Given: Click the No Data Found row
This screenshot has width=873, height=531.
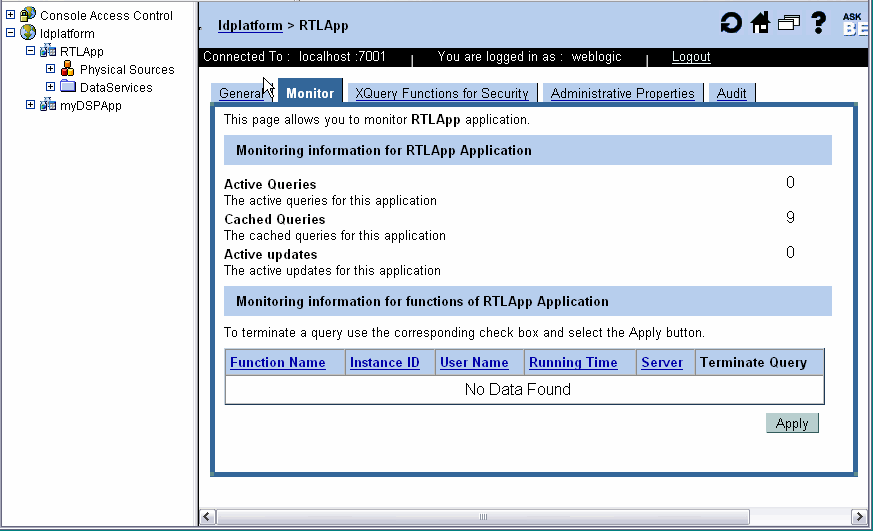Looking at the screenshot, I should (x=524, y=390).
